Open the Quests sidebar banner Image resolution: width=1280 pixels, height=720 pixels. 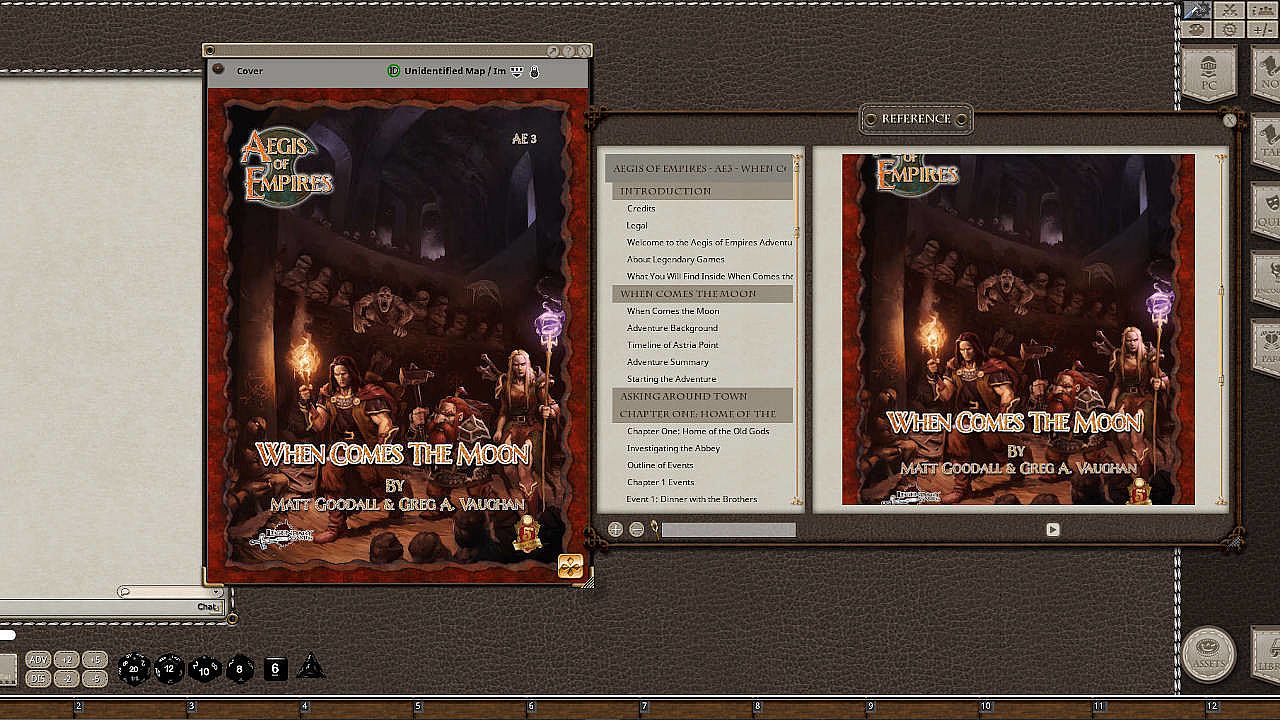coord(1267,209)
